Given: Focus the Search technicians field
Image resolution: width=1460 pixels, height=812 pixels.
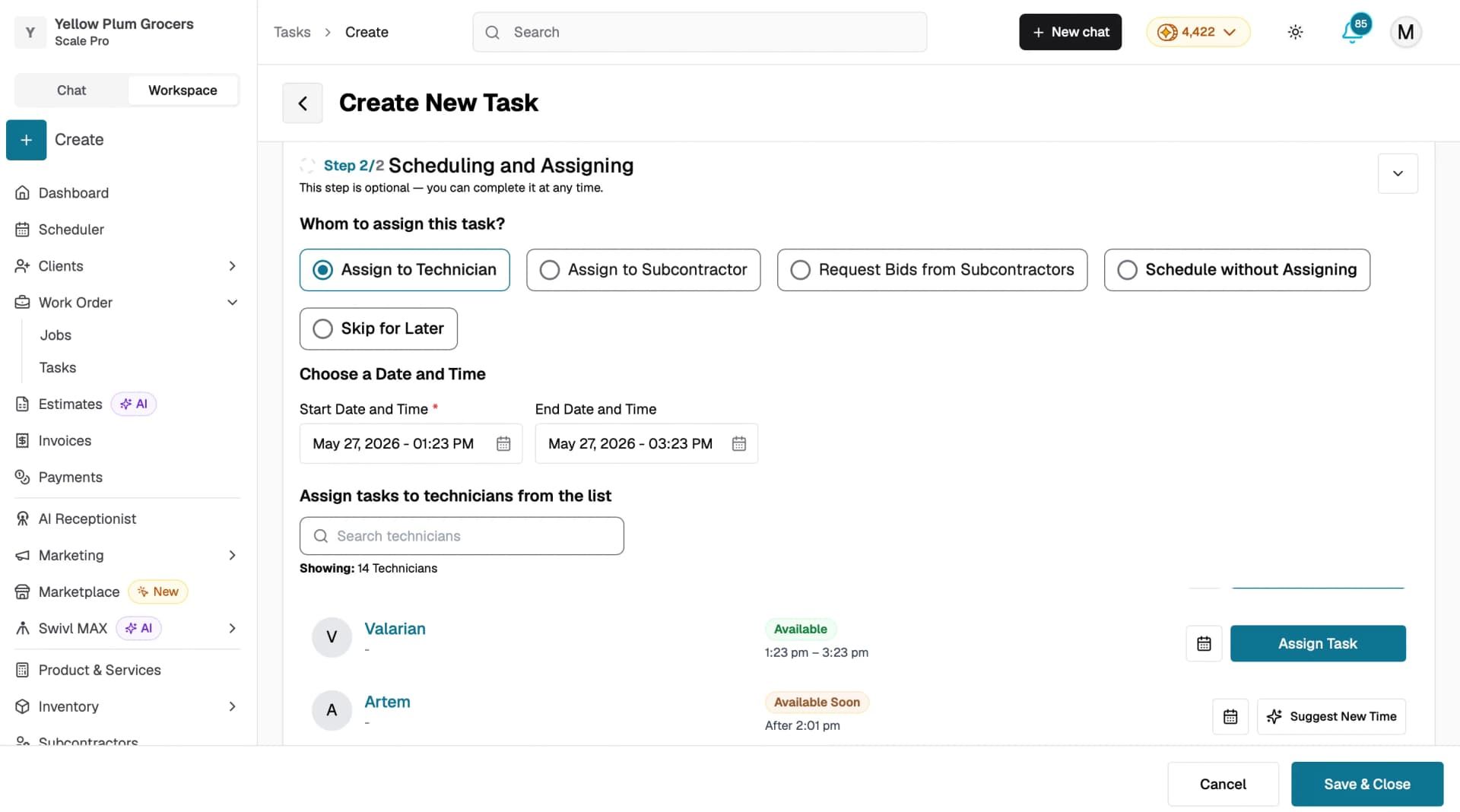Looking at the screenshot, I should (x=462, y=537).
